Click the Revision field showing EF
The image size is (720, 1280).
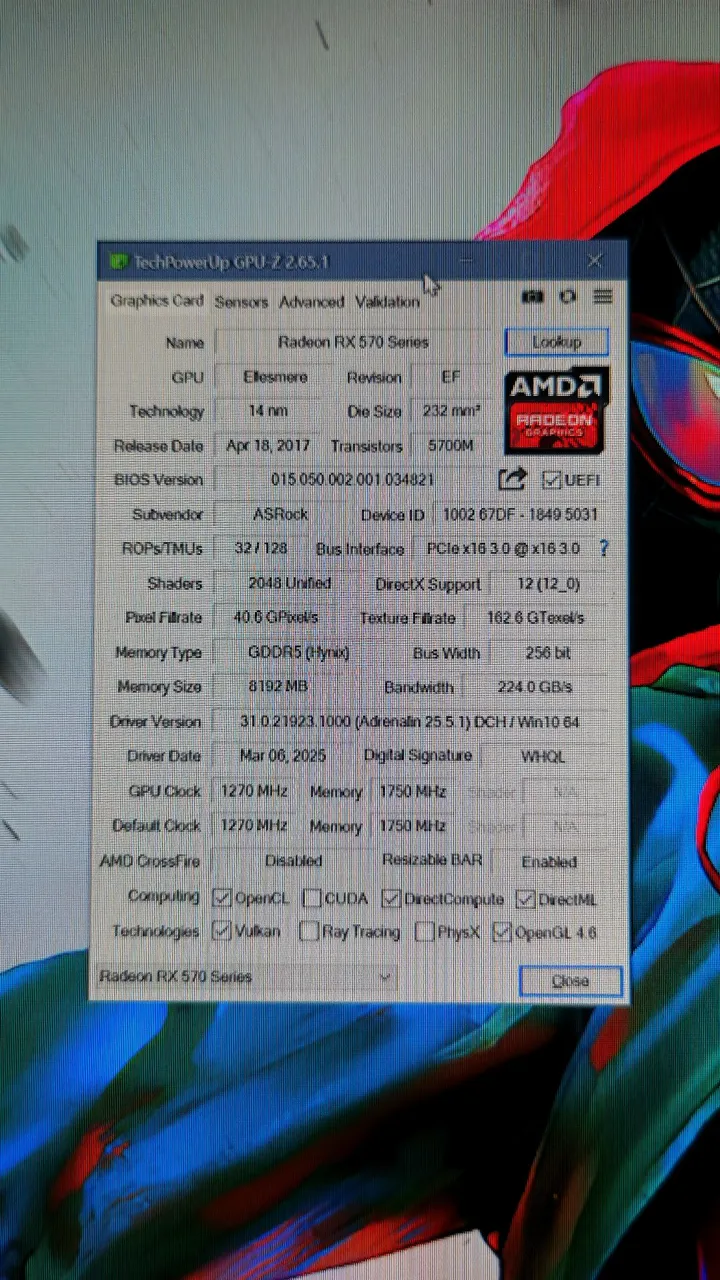450,377
